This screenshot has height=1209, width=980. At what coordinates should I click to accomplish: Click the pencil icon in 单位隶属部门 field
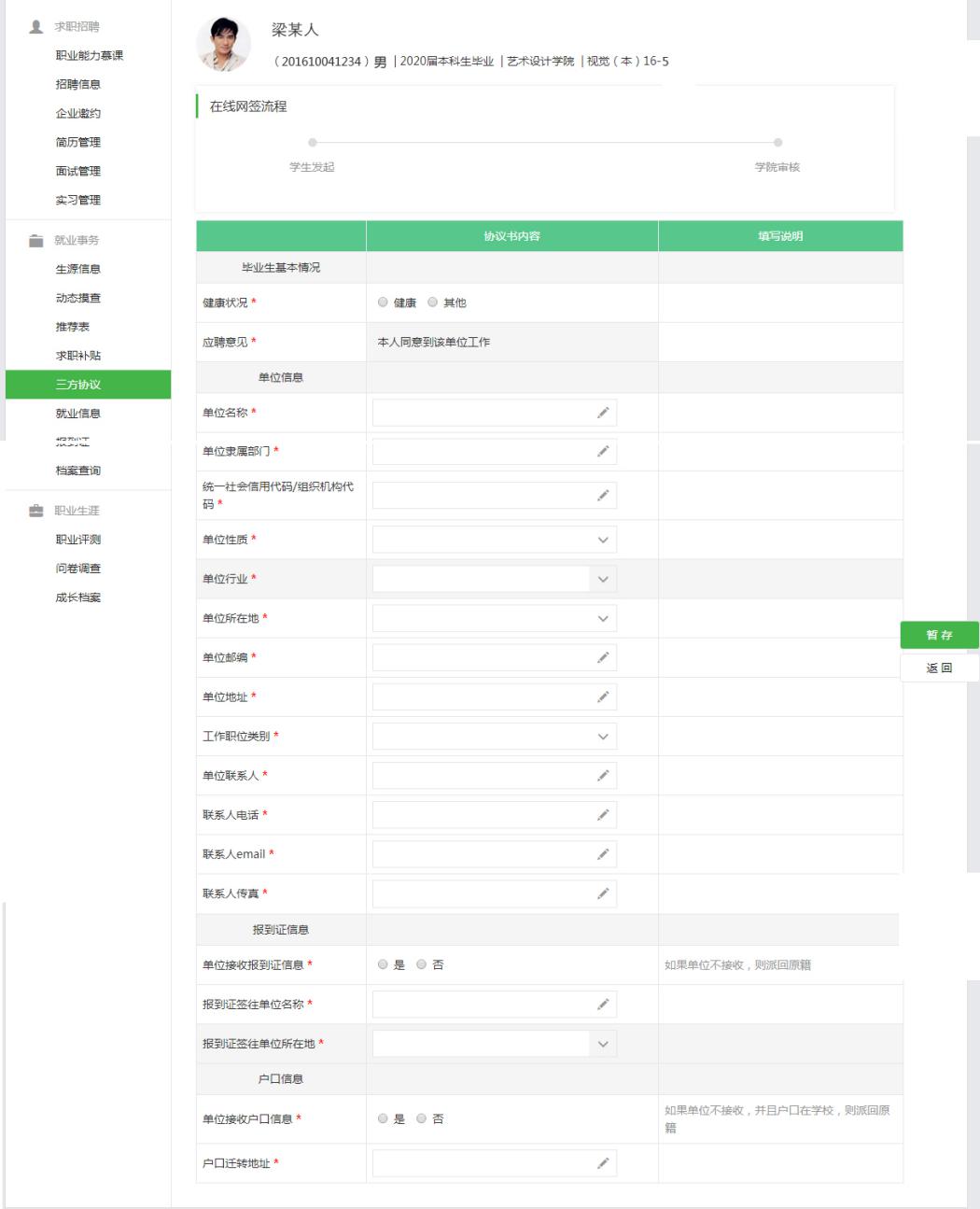603,452
